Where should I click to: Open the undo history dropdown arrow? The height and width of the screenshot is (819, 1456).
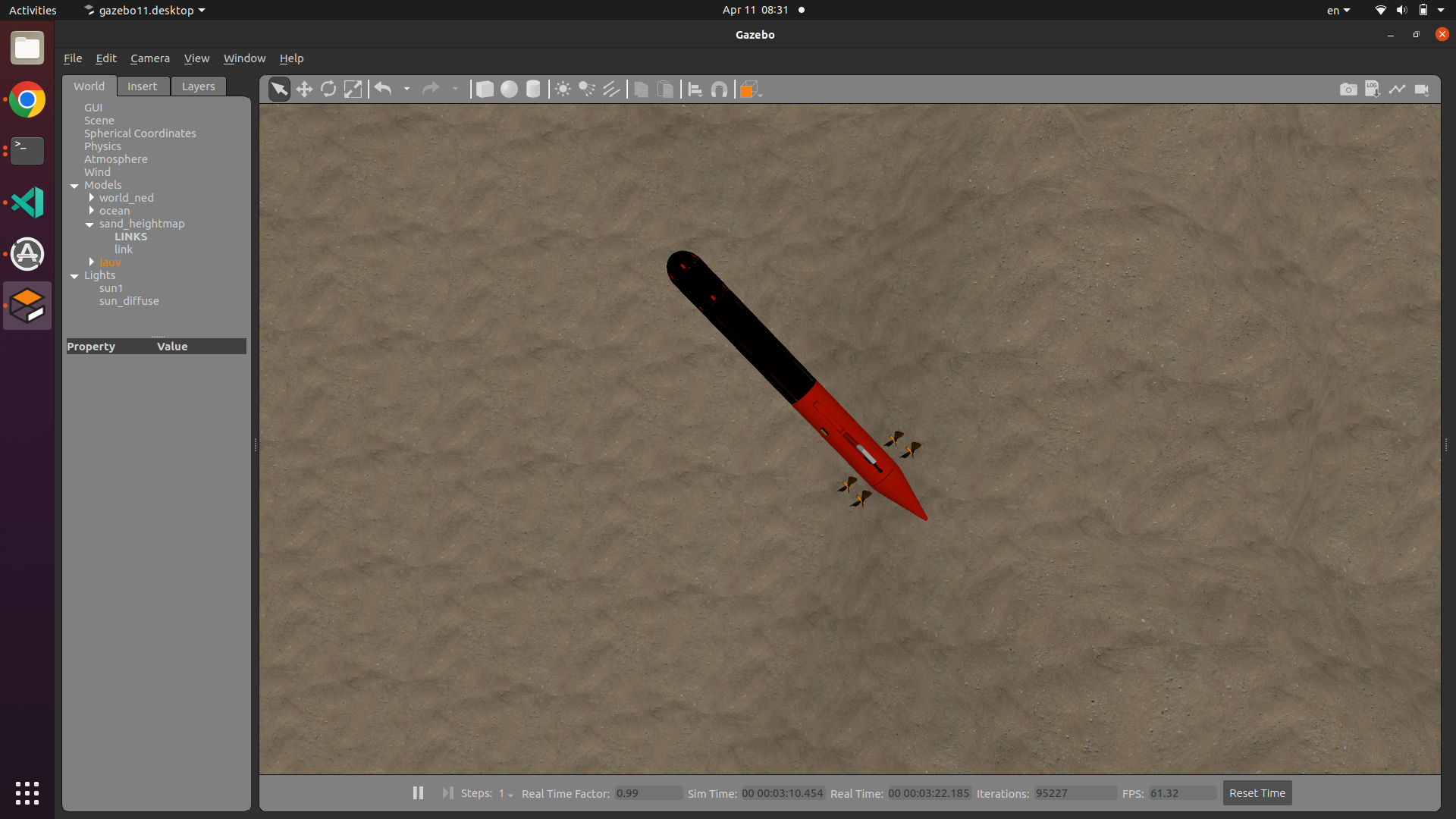click(406, 89)
